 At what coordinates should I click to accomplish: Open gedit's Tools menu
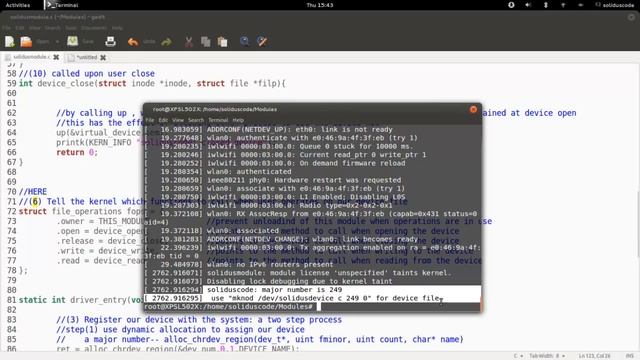click(x=71, y=28)
